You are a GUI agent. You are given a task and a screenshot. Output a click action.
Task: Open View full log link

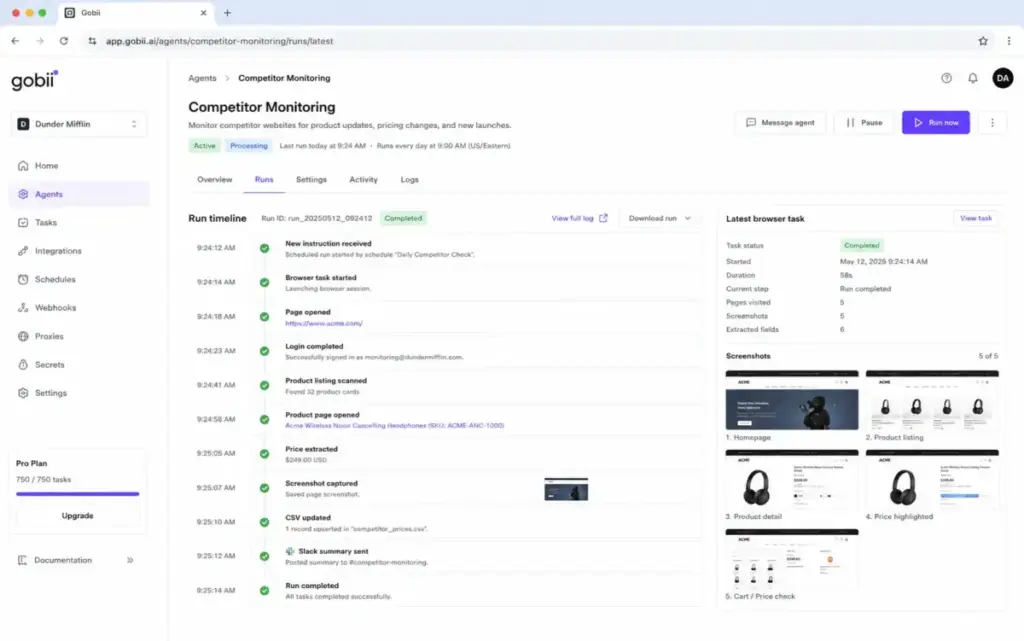click(x=579, y=218)
